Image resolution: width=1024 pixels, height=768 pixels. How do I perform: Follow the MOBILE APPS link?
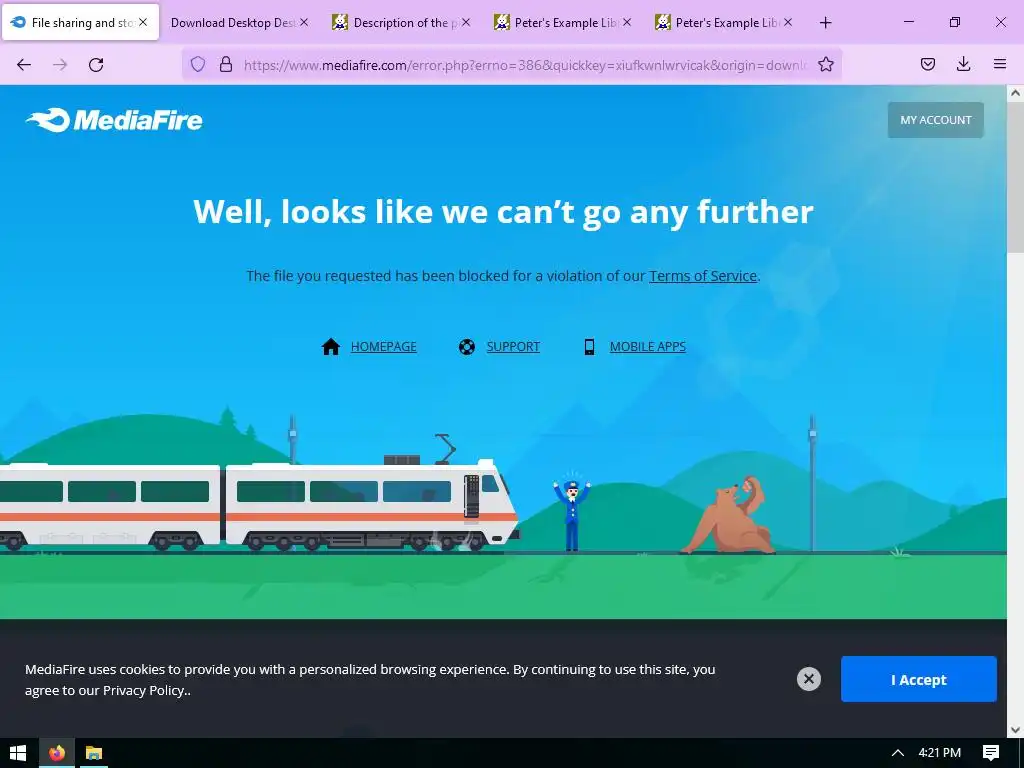point(647,347)
